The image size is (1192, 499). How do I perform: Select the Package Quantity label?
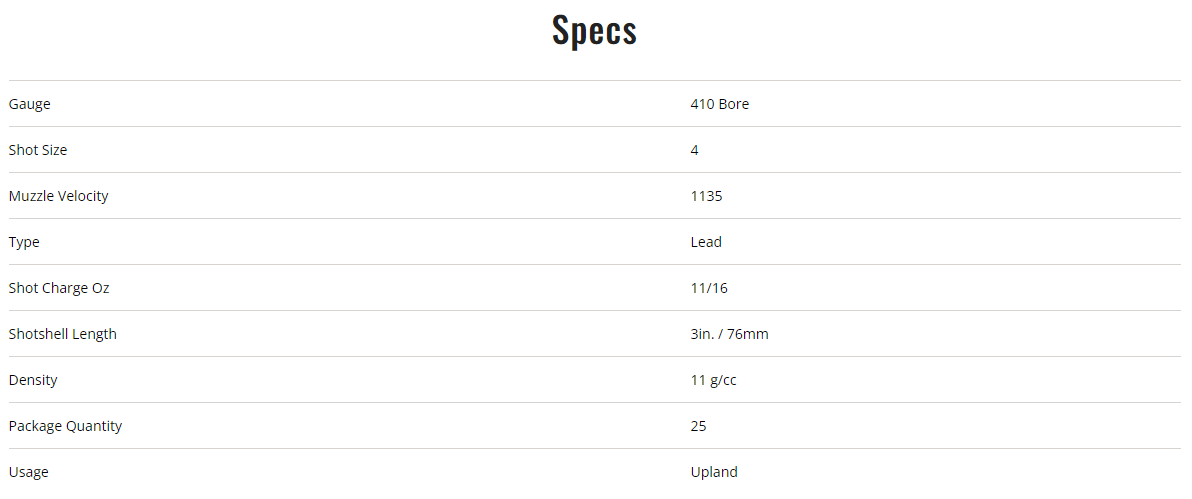pos(65,426)
